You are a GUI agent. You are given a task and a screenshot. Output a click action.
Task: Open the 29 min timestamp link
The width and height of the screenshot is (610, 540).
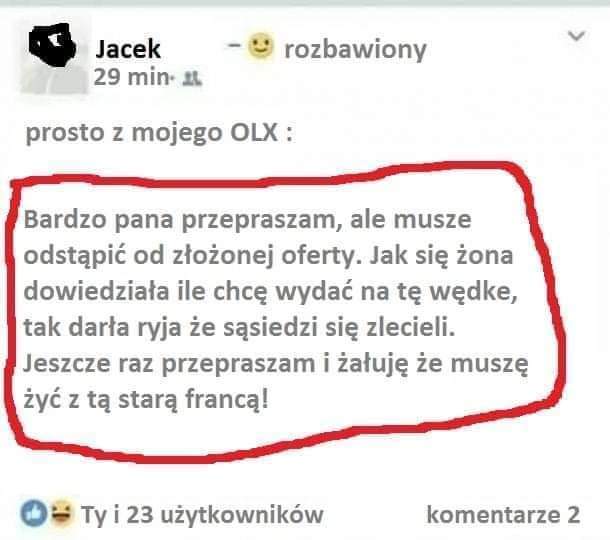click(131, 77)
